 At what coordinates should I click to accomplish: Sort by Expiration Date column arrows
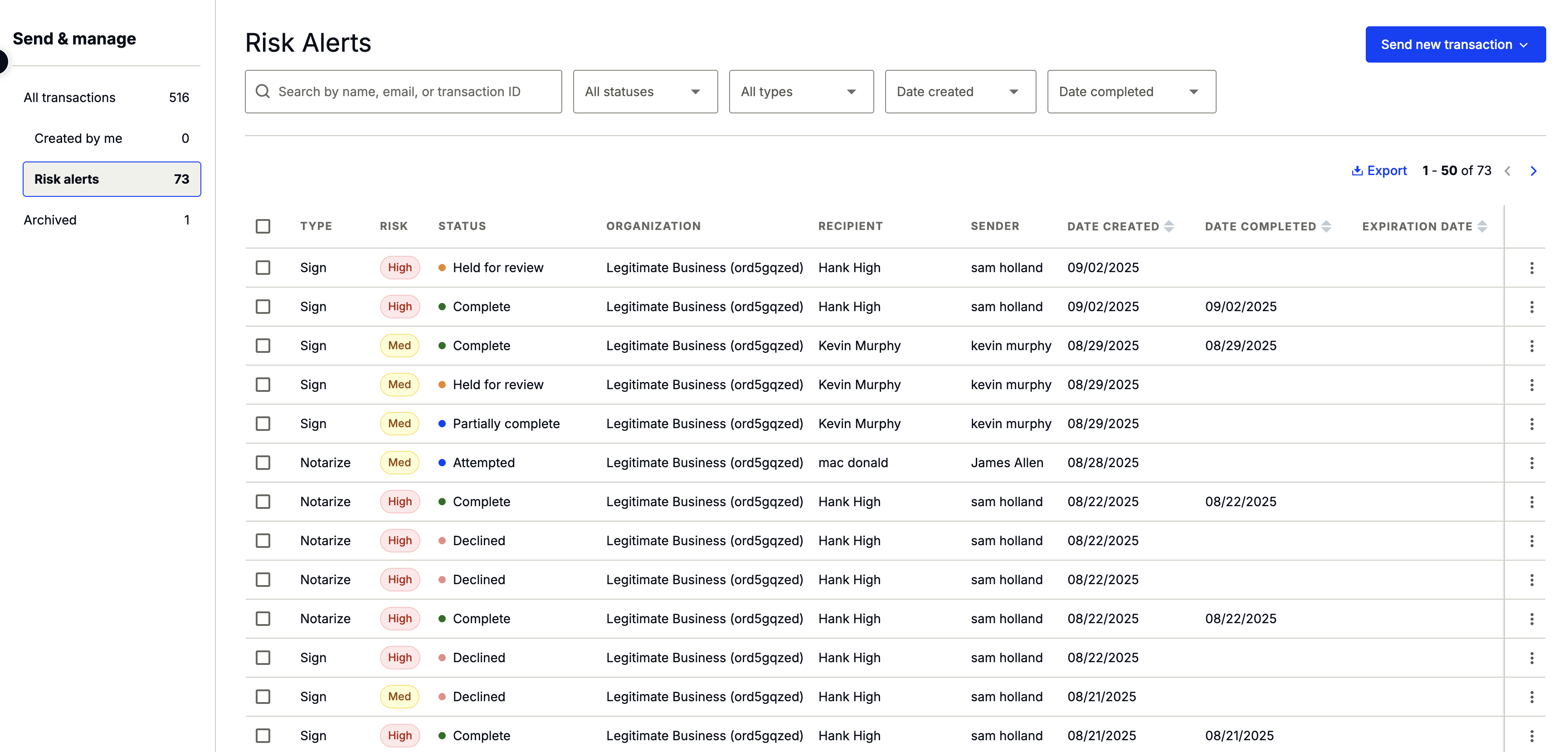[1482, 226]
